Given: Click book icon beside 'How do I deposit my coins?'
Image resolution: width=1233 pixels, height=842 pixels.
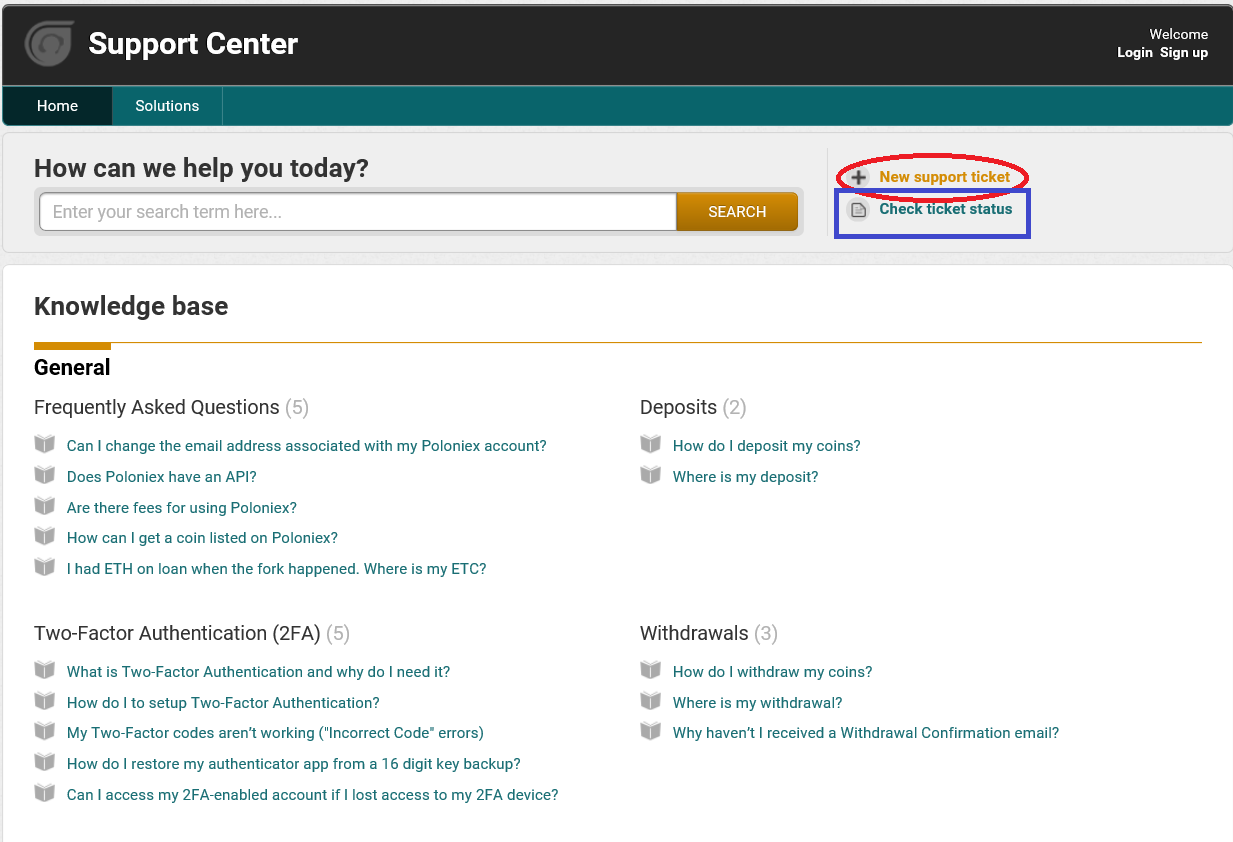Looking at the screenshot, I should (x=651, y=444).
